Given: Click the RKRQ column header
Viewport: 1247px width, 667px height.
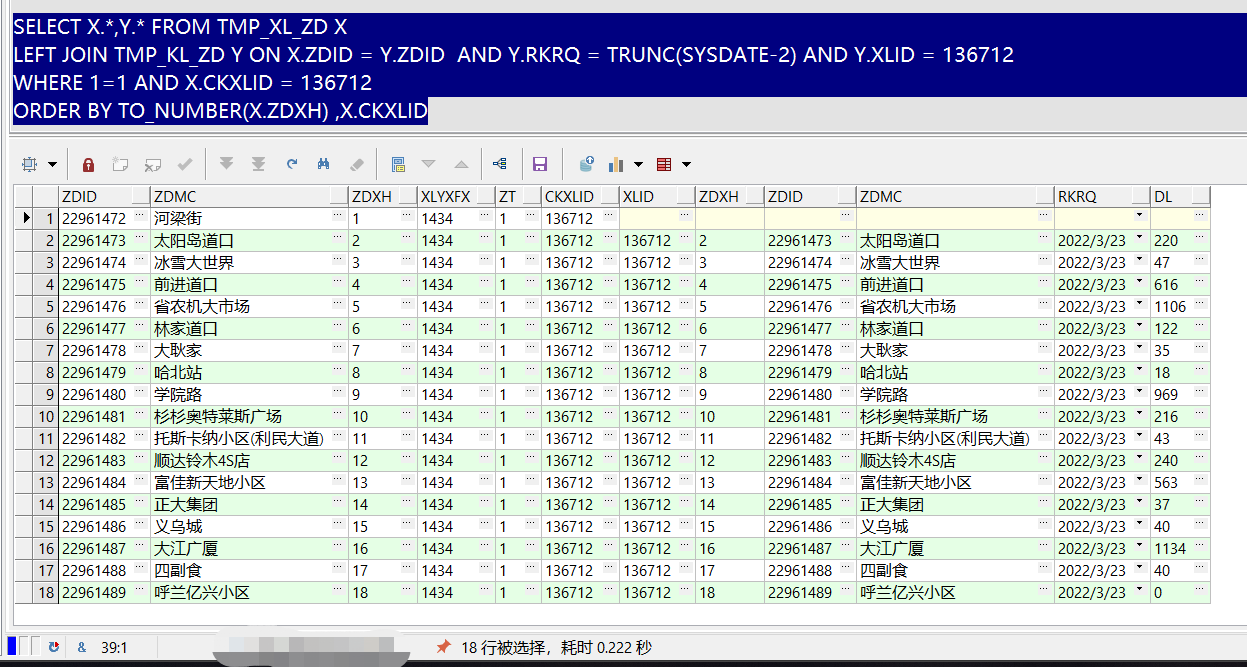Looking at the screenshot, I should click(1102, 196).
